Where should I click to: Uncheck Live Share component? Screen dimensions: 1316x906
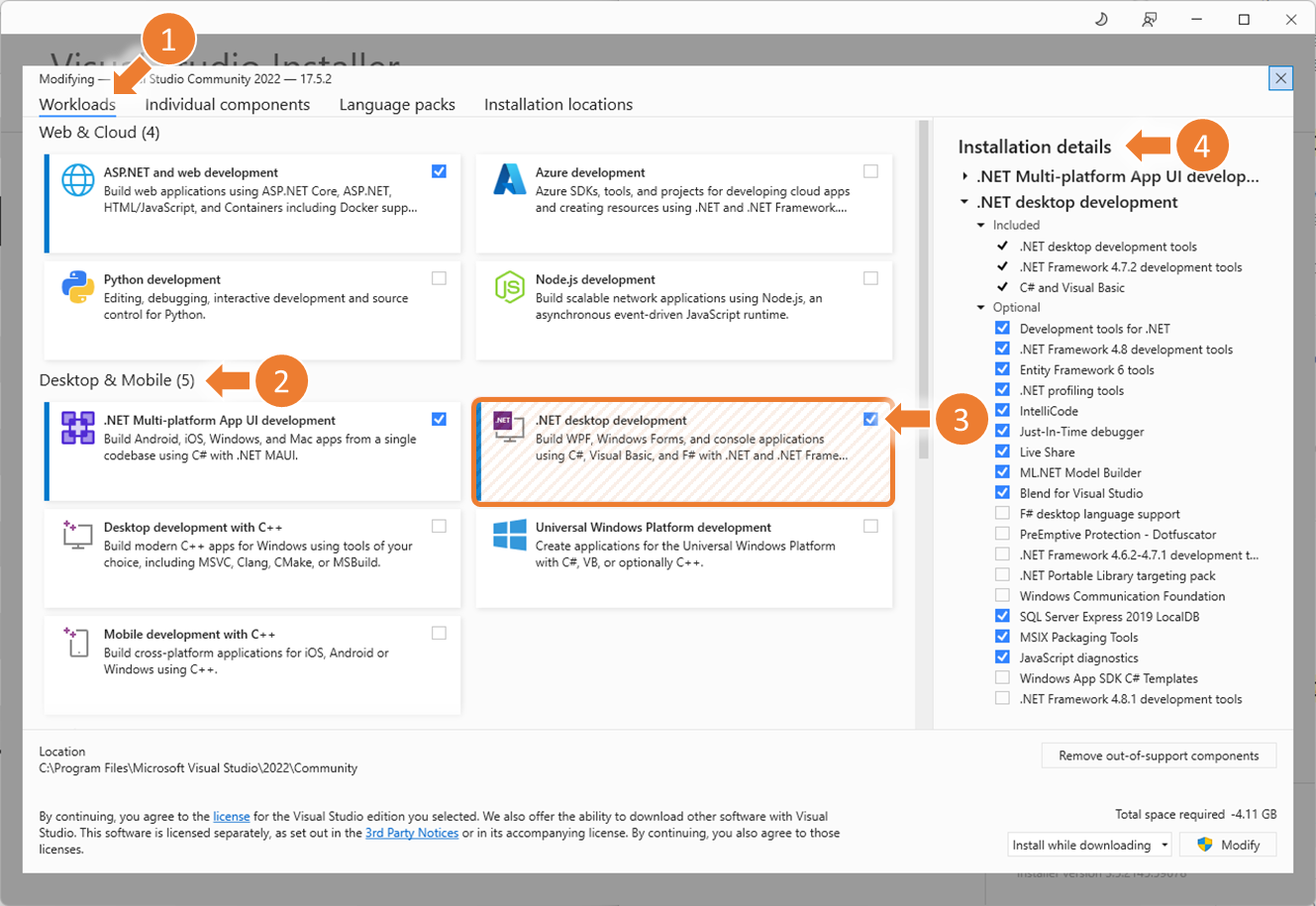coord(1002,452)
